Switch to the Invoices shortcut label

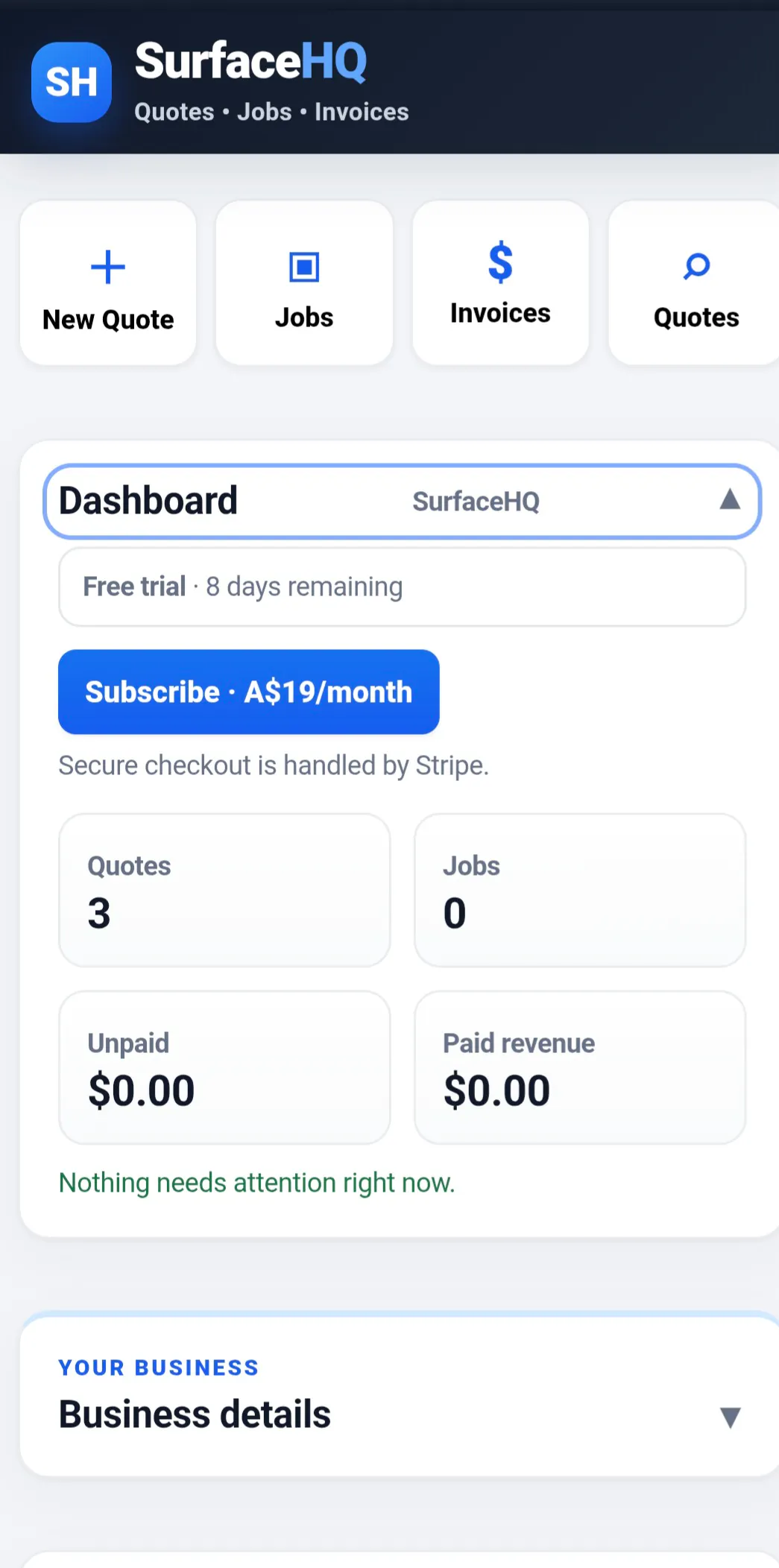click(500, 313)
